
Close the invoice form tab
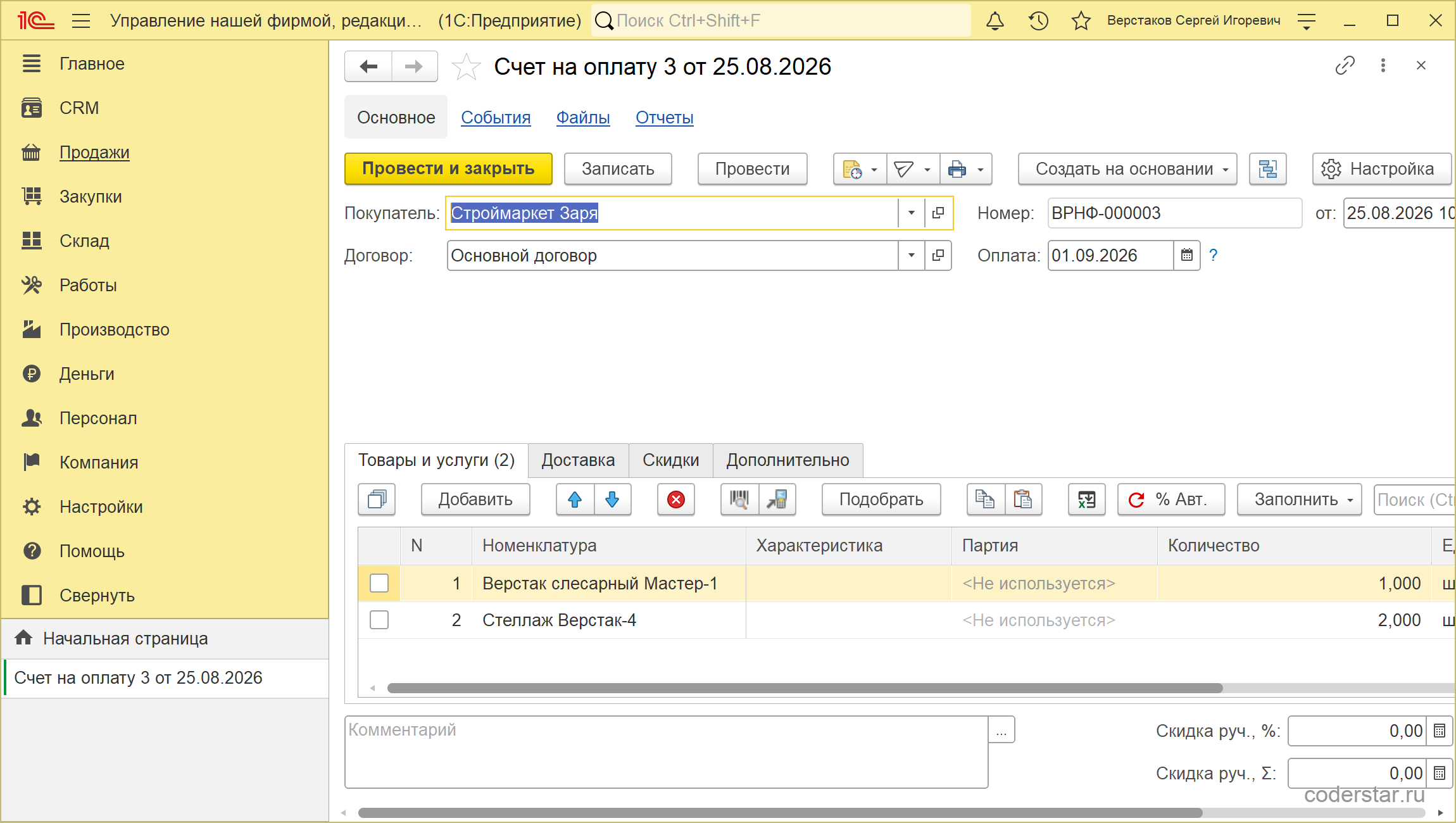tap(1421, 65)
